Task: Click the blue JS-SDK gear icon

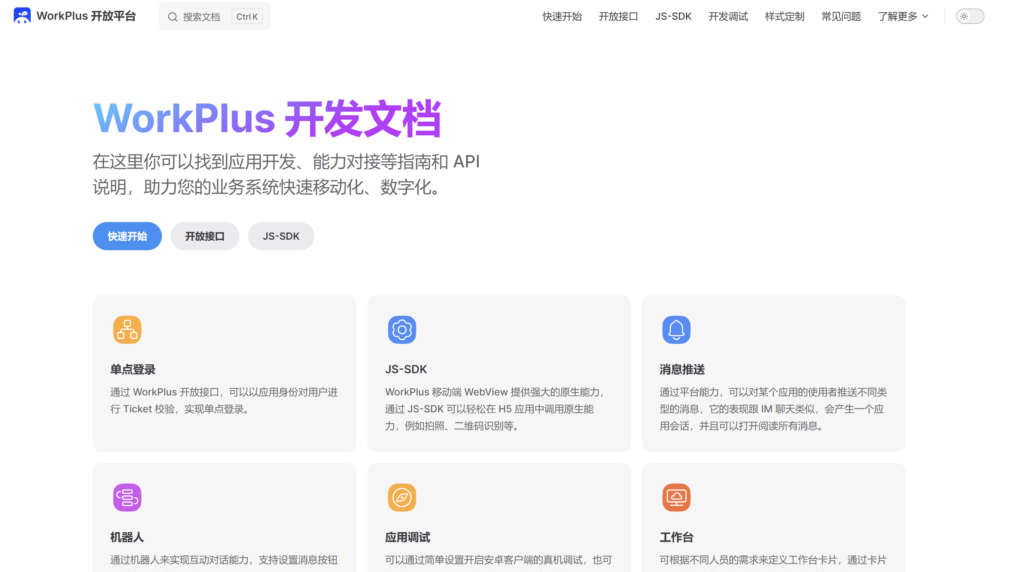Action: pyautogui.click(x=402, y=330)
